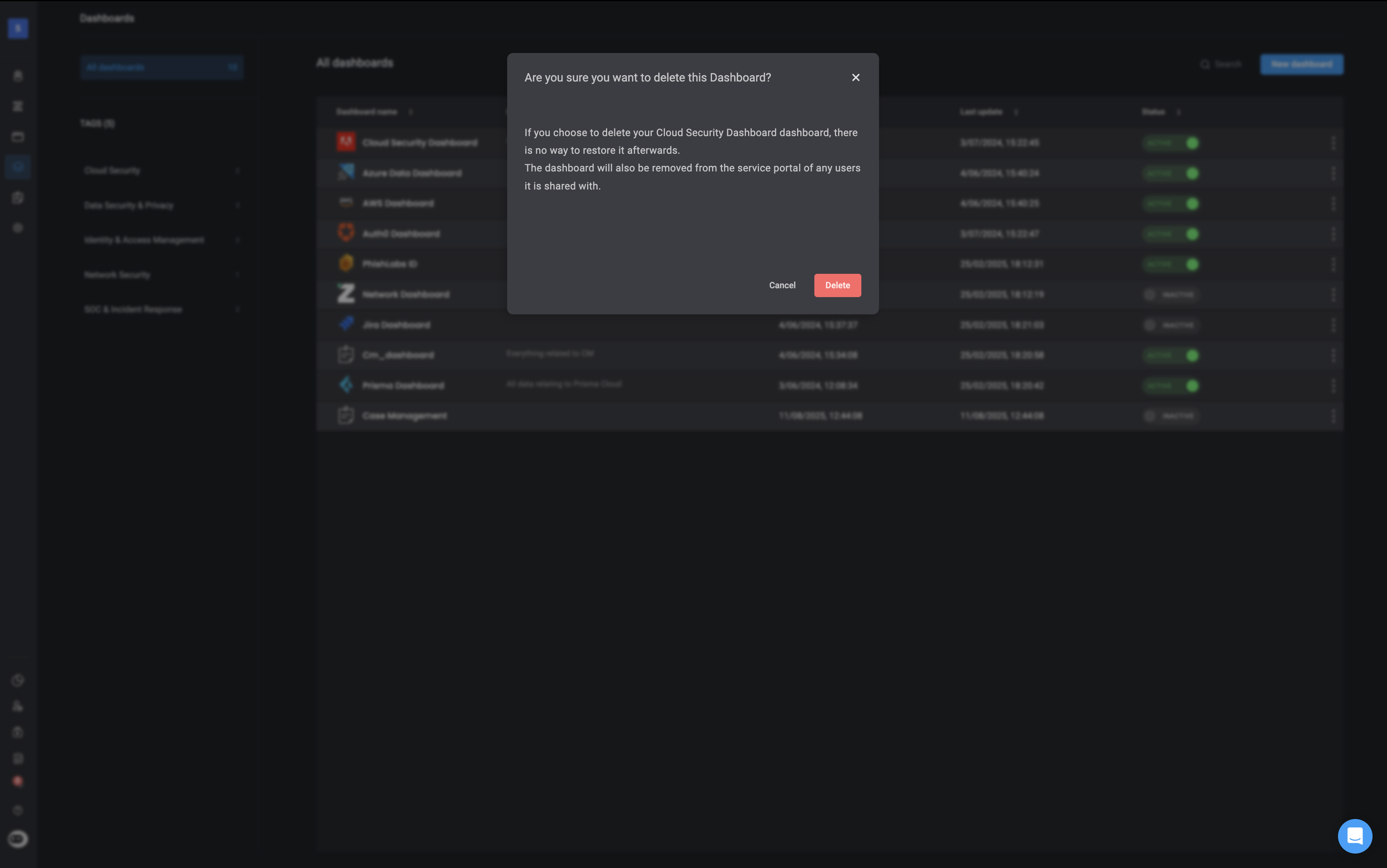
Task: Open the chat support widget
Action: pos(1354,836)
